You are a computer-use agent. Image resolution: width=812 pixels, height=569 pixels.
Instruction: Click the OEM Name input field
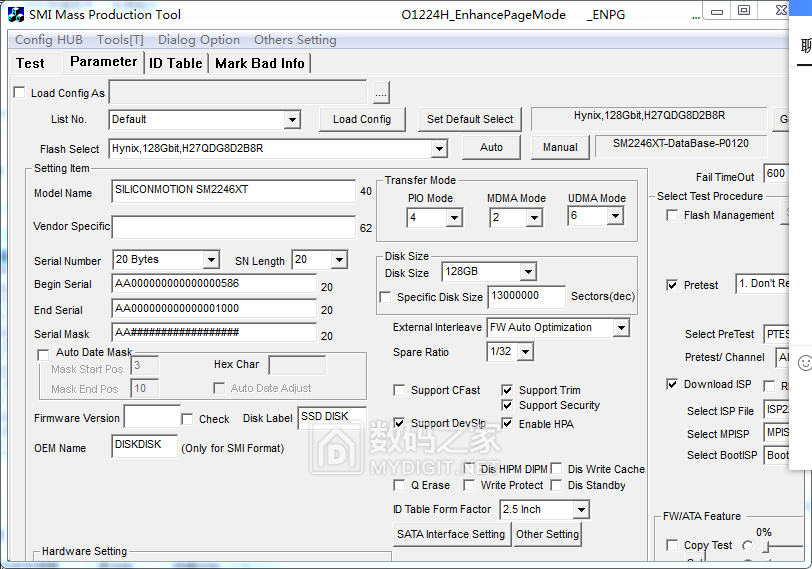point(144,446)
